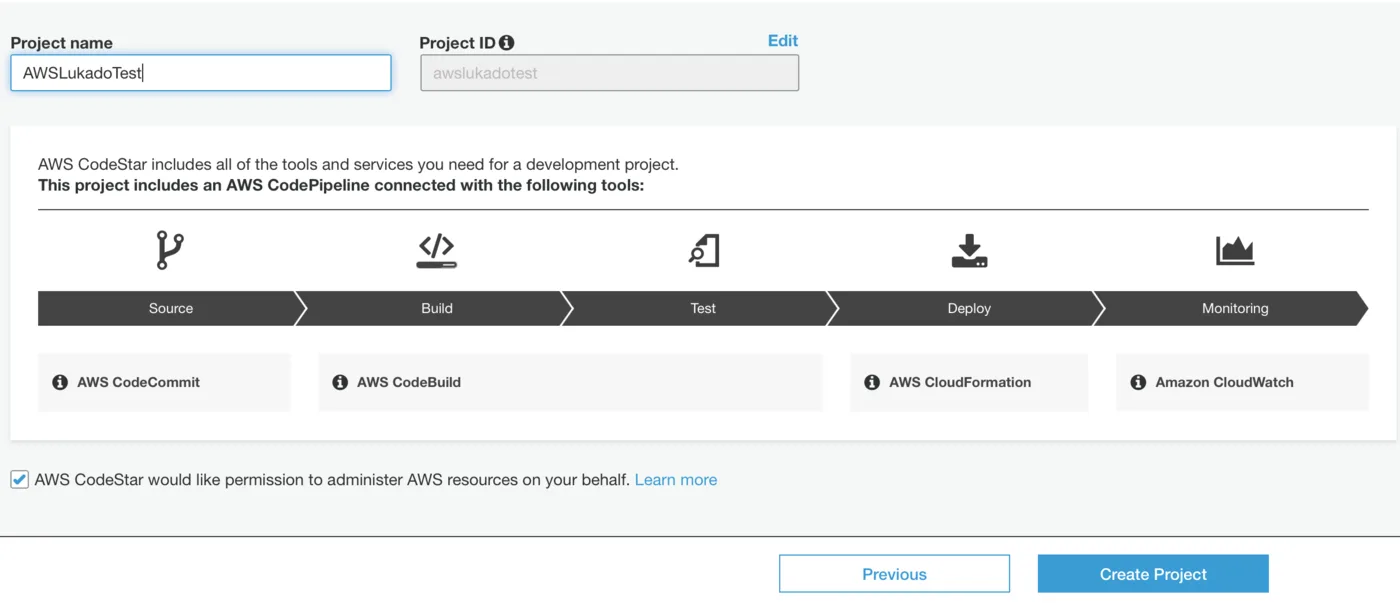Click the Source branch icon
This screenshot has width=1400, height=603.
tap(170, 250)
